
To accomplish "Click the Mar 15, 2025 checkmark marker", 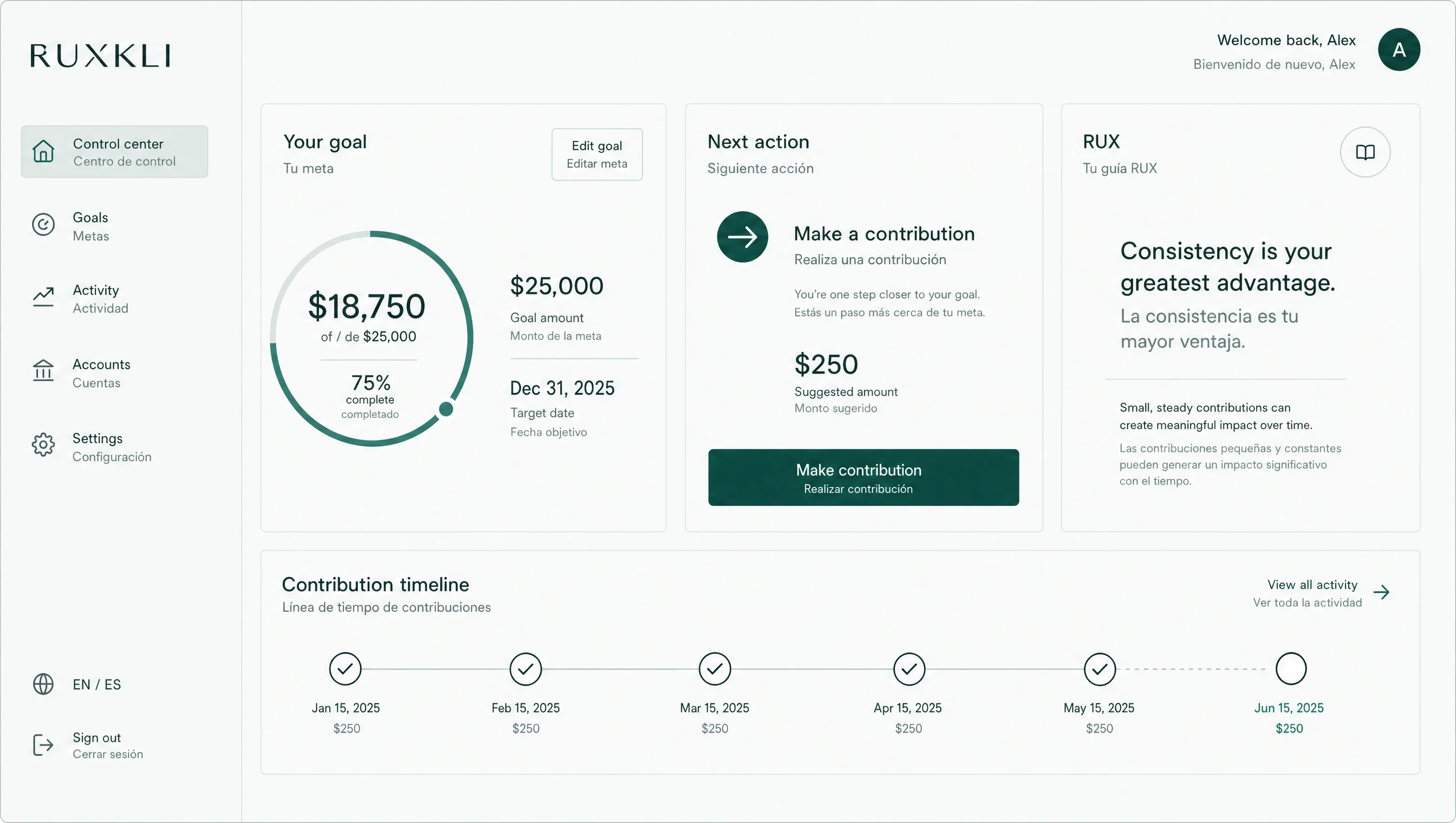I will (x=714, y=669).
